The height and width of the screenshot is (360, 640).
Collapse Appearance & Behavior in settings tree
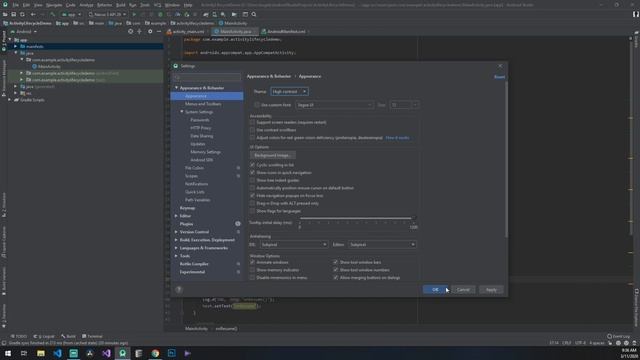176,88
